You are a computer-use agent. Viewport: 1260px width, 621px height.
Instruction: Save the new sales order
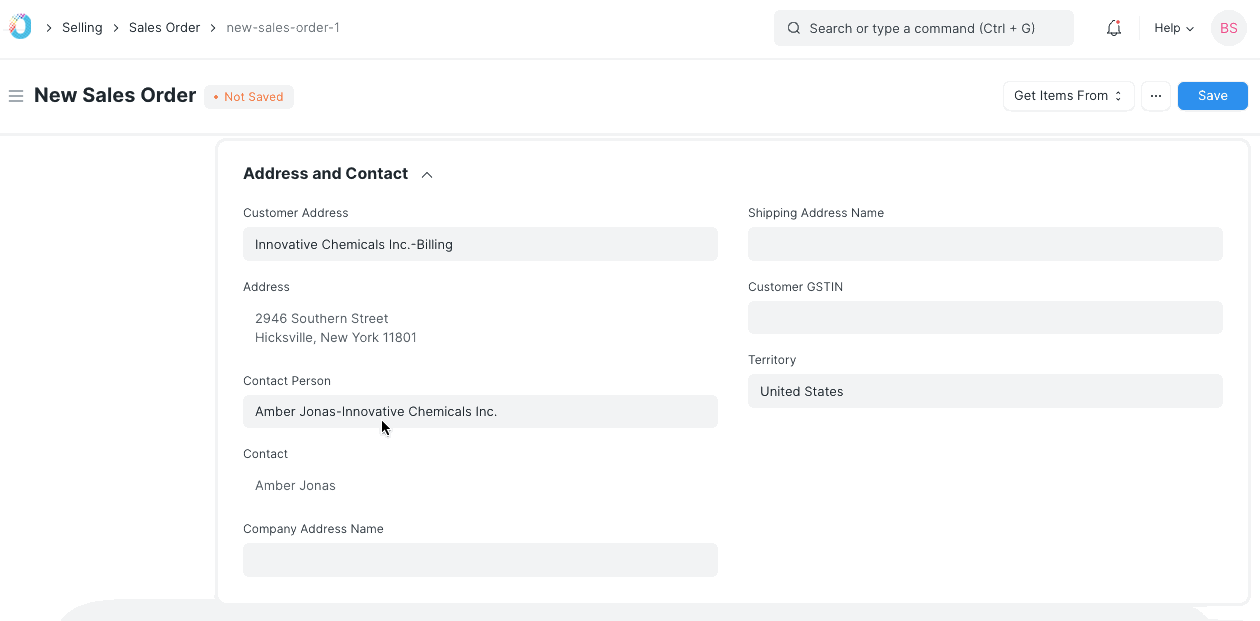point(1212,96)
